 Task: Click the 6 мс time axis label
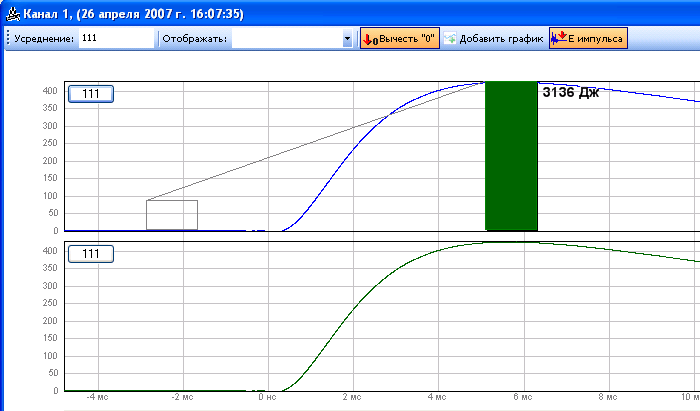click(x=523, y=397)
